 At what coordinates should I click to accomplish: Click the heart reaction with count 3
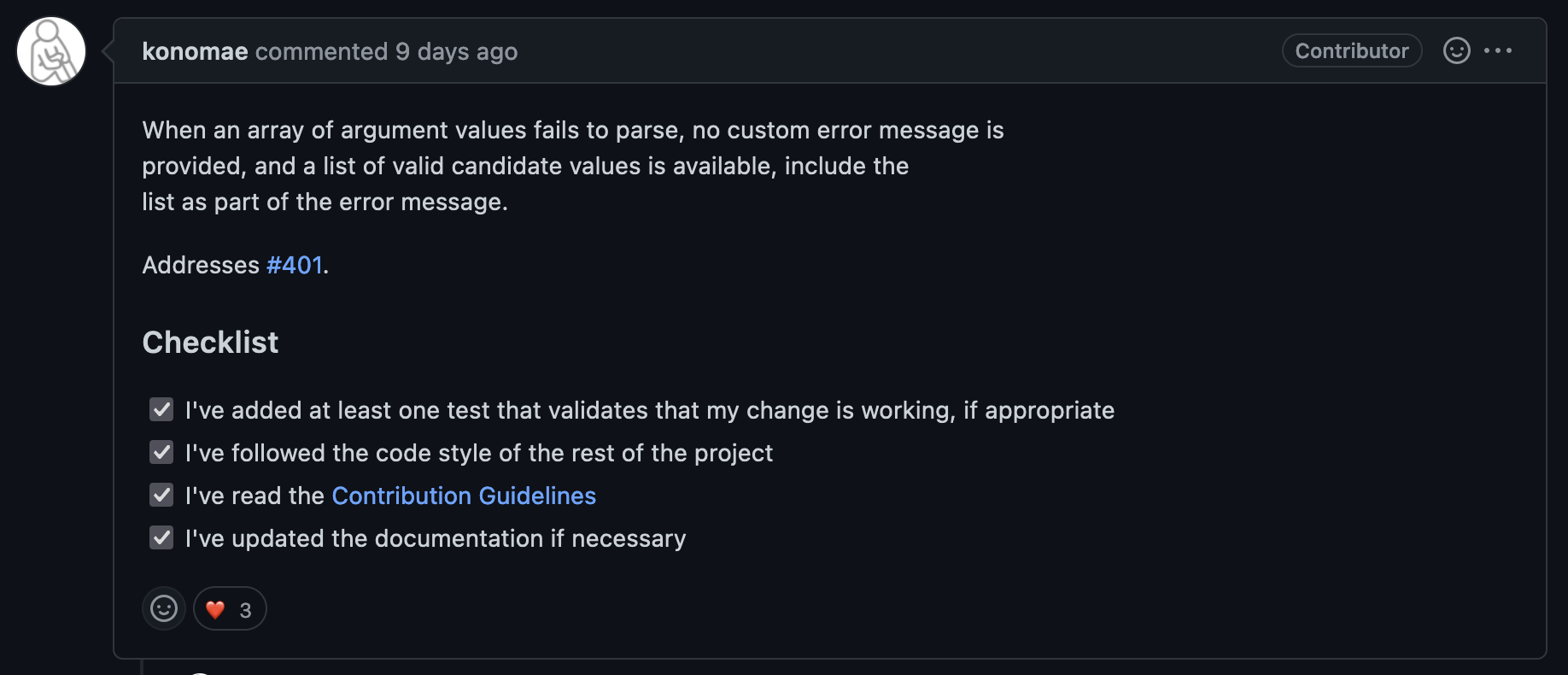tap(230, 608)
